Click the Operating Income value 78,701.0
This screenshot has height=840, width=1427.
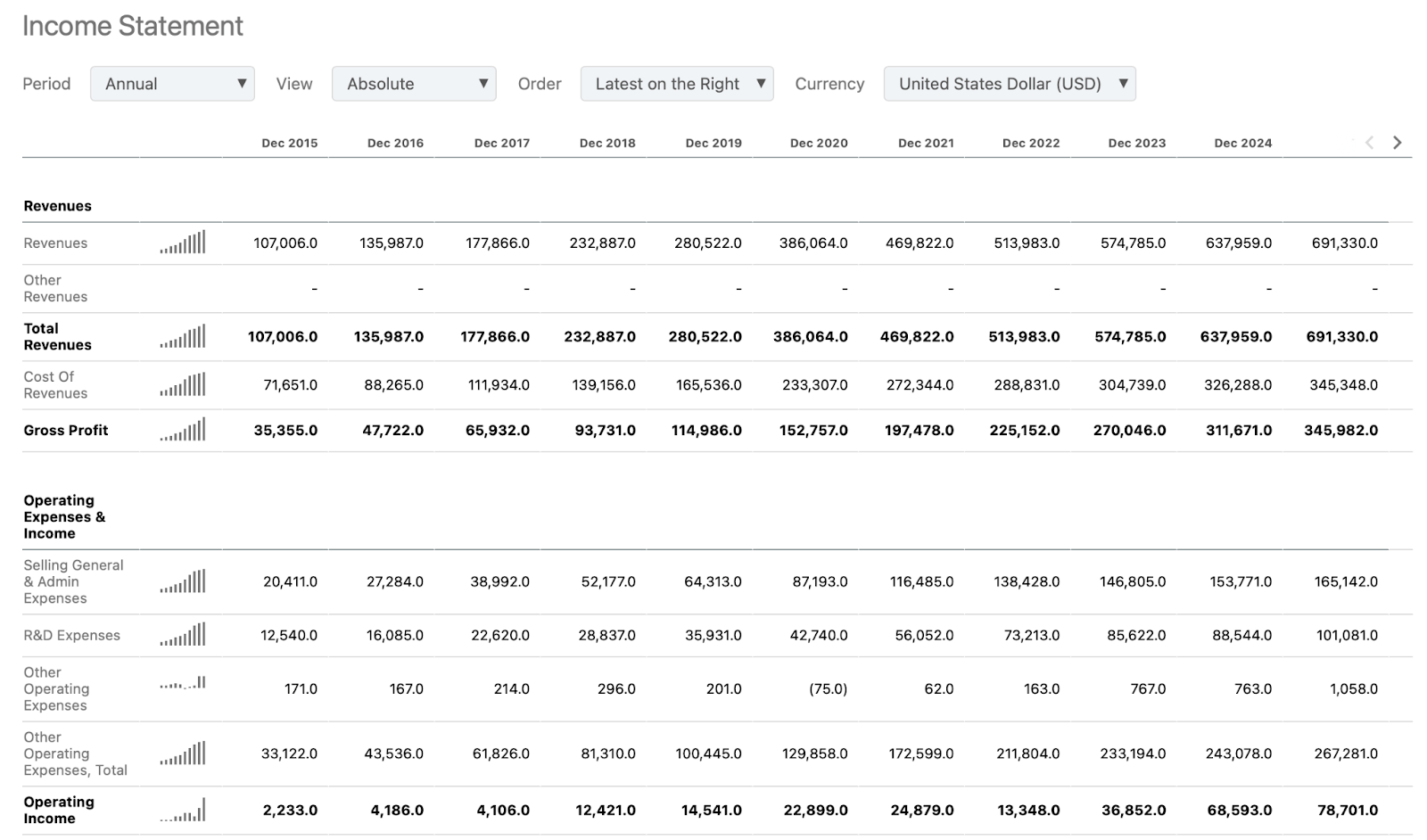pos(1348,810)
